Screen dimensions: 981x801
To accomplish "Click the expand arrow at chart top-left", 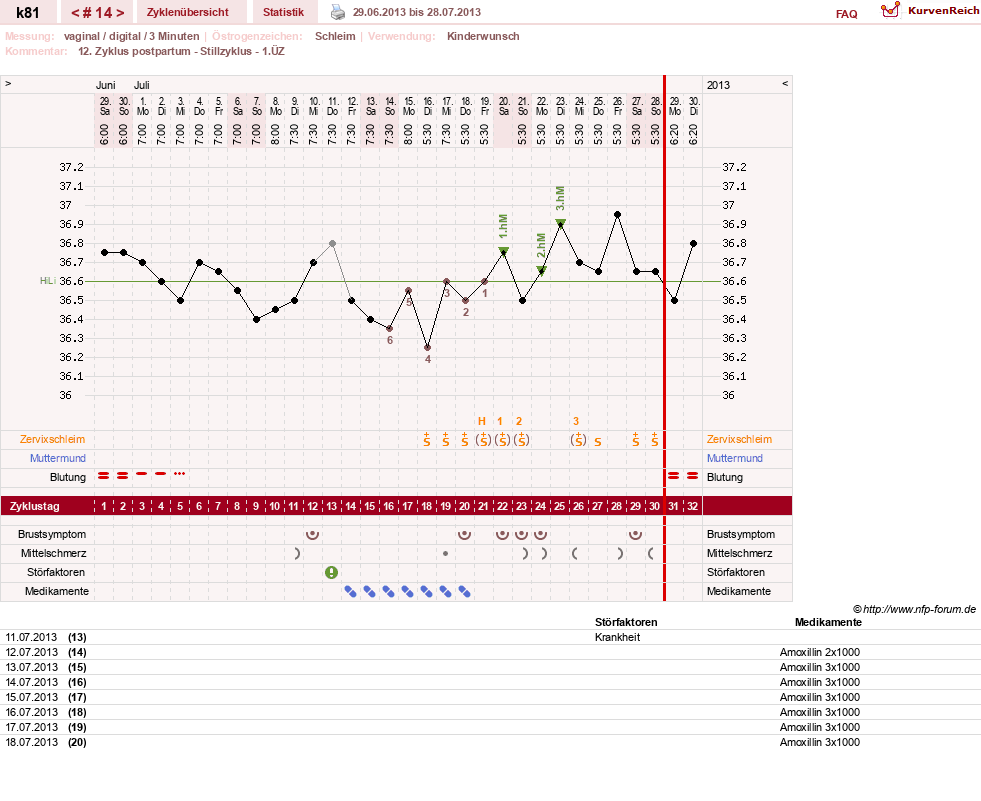I will (x=8, y=83).
